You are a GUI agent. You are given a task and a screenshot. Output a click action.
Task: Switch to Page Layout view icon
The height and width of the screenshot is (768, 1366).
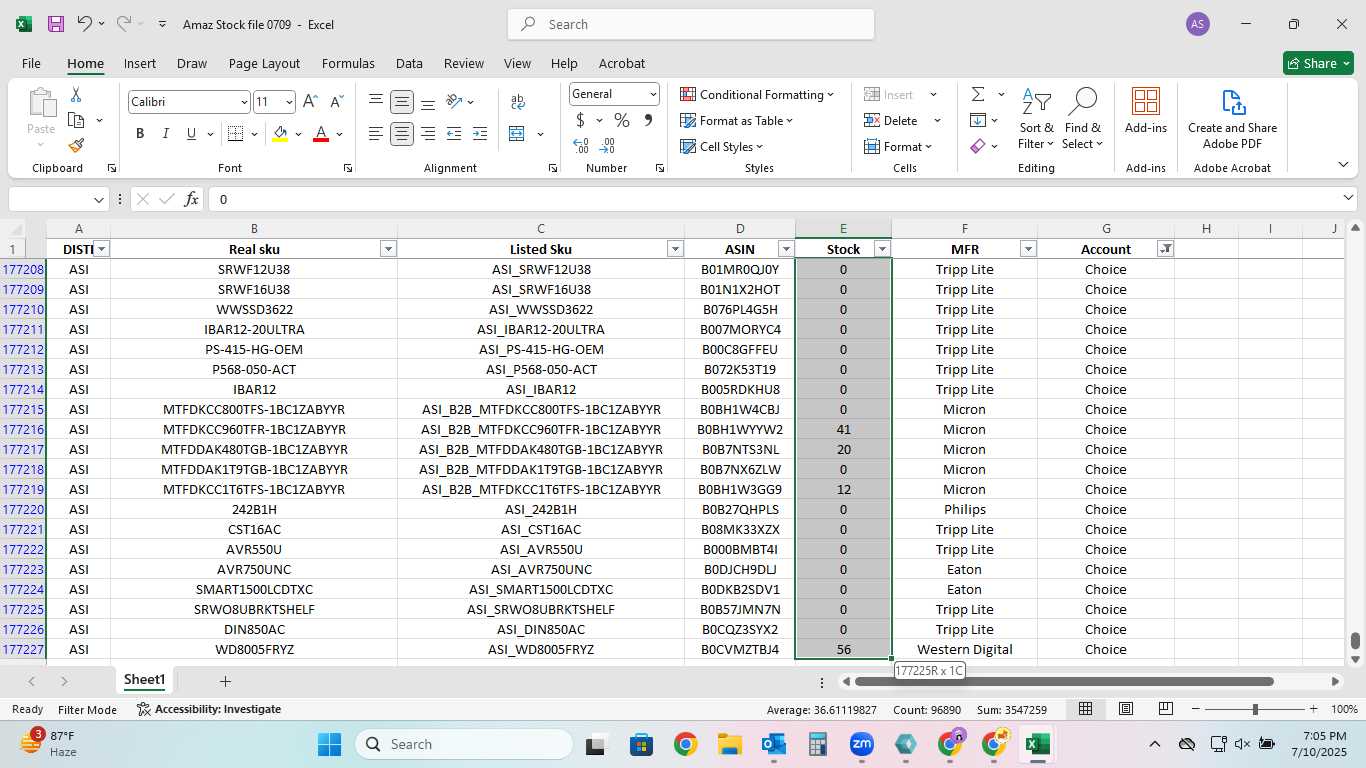pyautogui.click(x=1126, y=709)
